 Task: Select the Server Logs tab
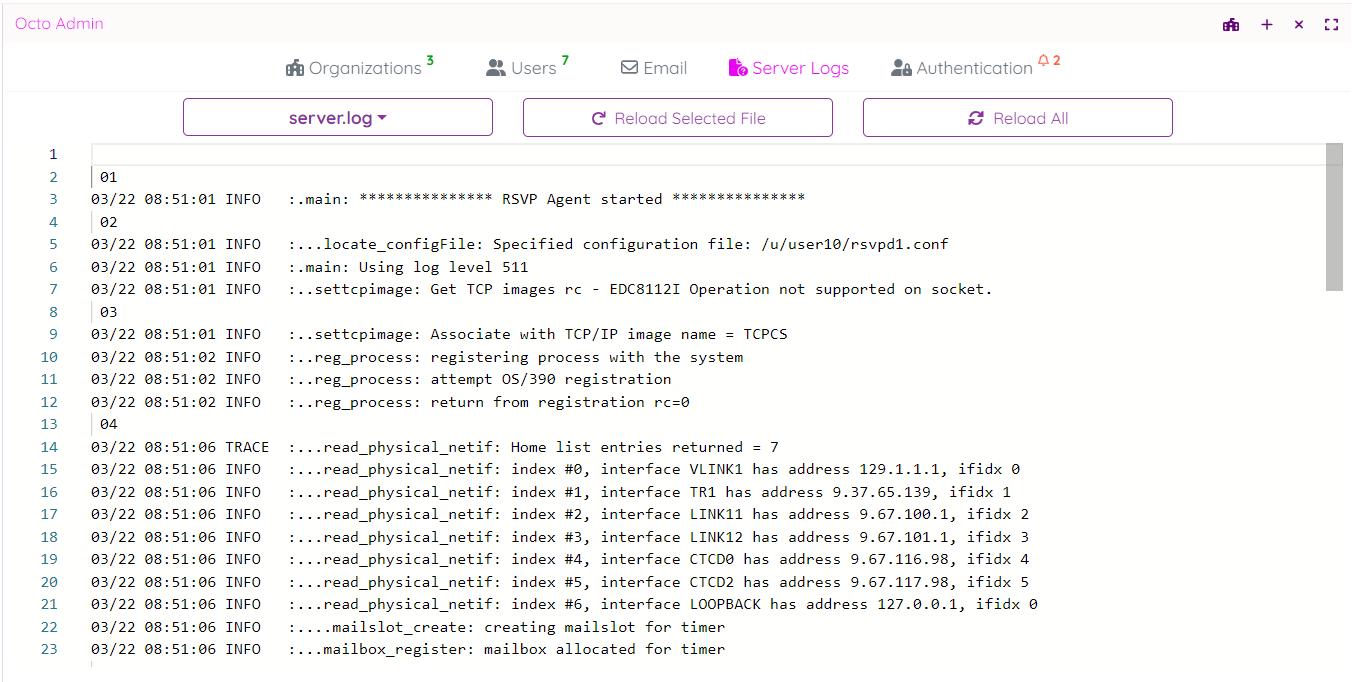point(799,68)
